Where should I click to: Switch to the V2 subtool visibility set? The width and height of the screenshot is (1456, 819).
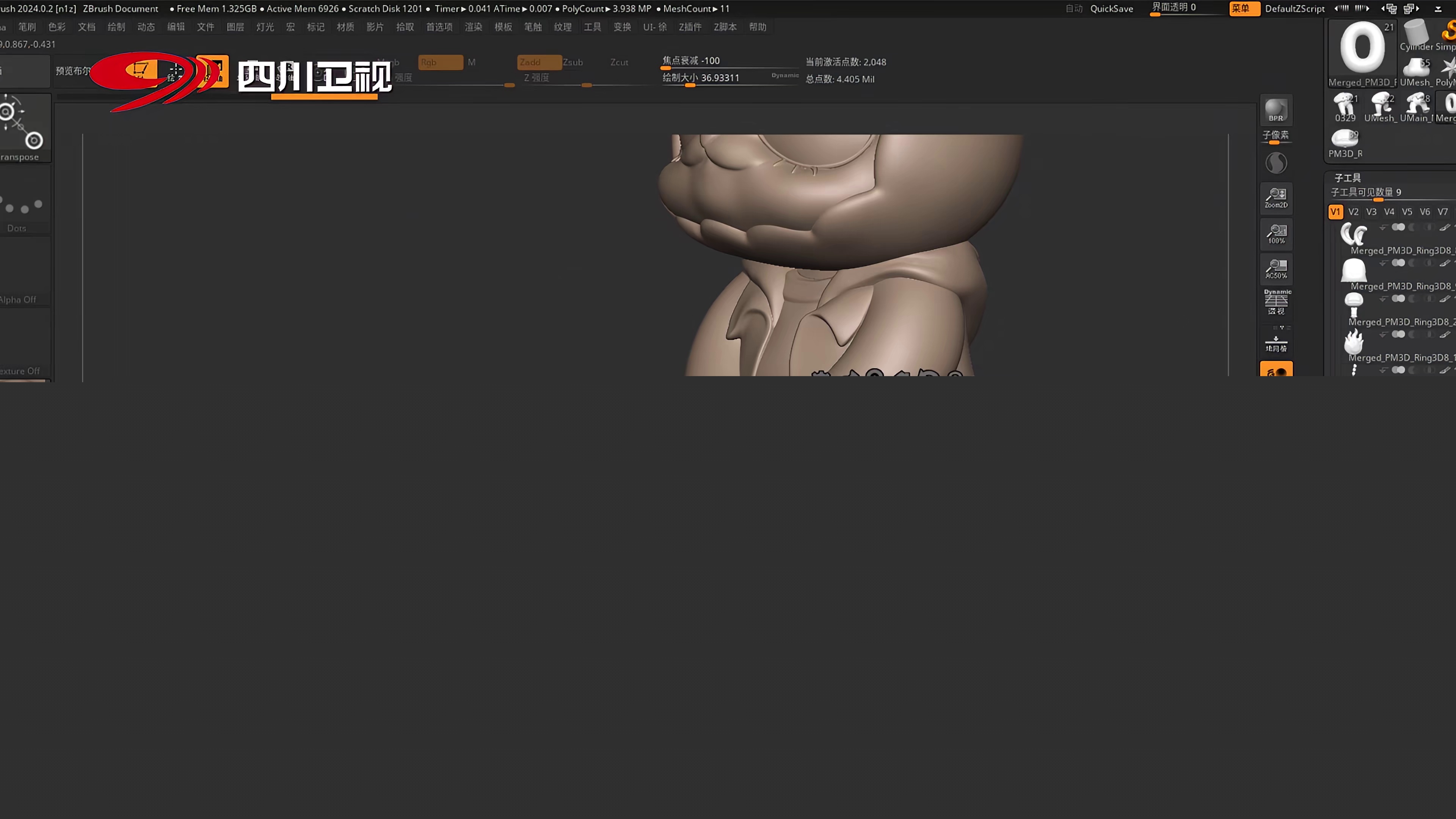coord(1353,212)
